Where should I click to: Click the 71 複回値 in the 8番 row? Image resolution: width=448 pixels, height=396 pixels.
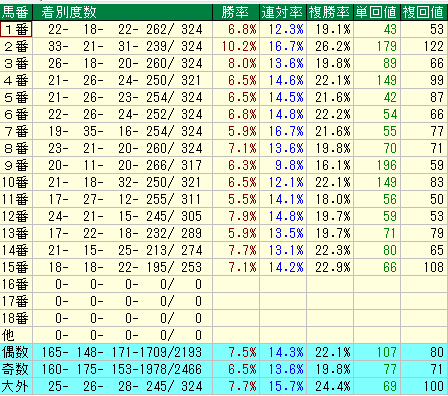pos(437,148)
